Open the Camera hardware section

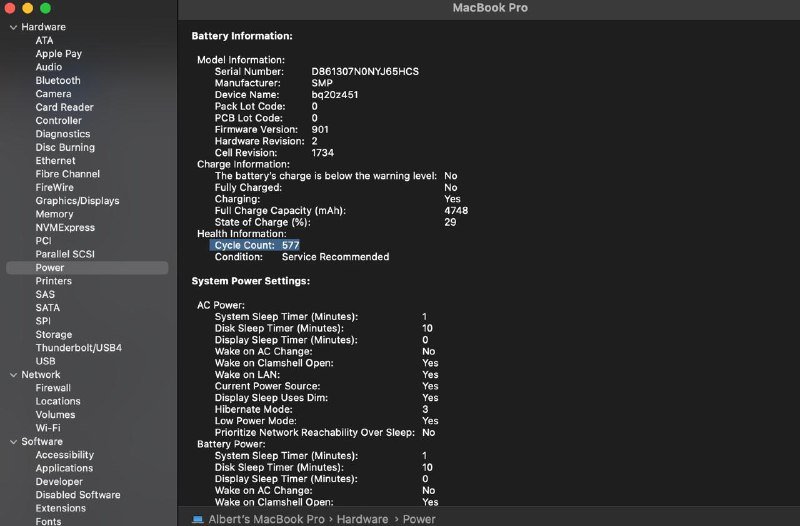point(54,94)
